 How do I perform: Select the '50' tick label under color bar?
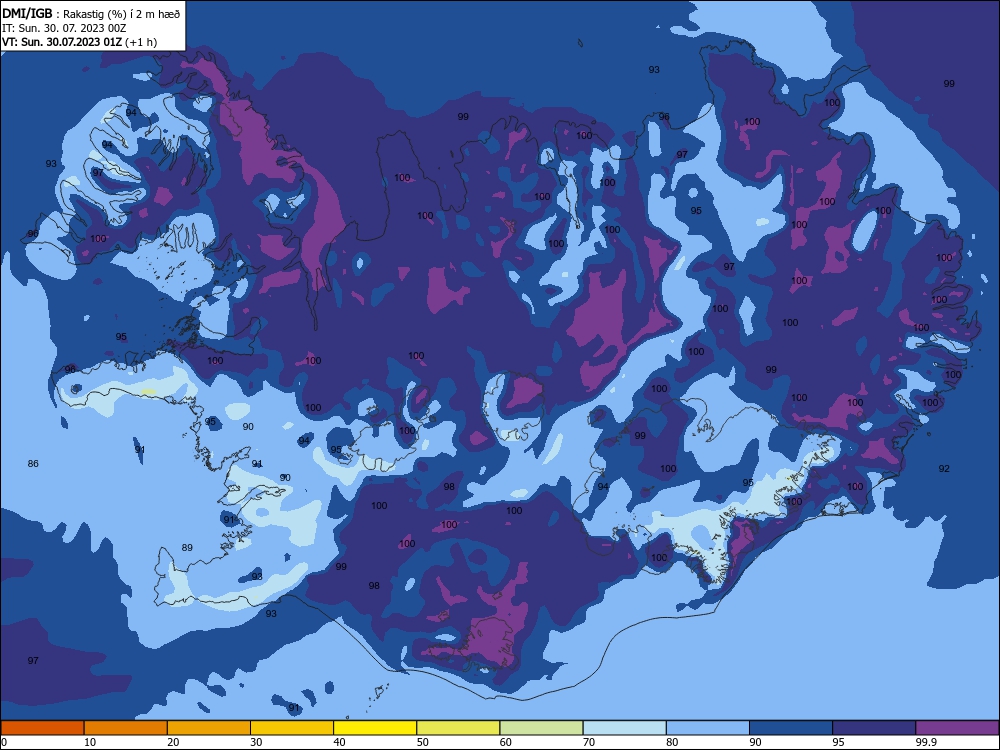pyautogui.click(x=422, y=742)
